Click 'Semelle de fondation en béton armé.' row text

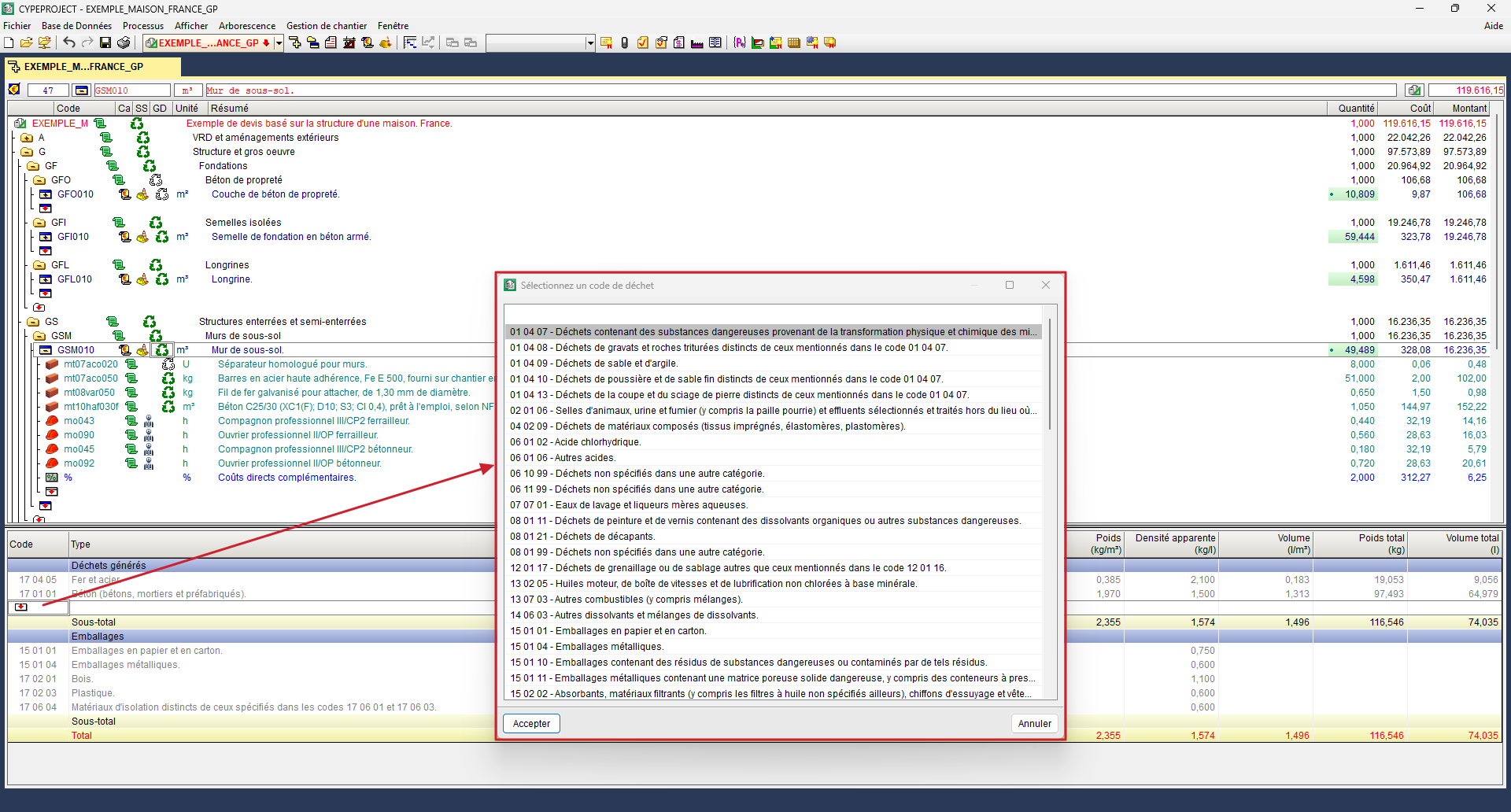[291, 237]
